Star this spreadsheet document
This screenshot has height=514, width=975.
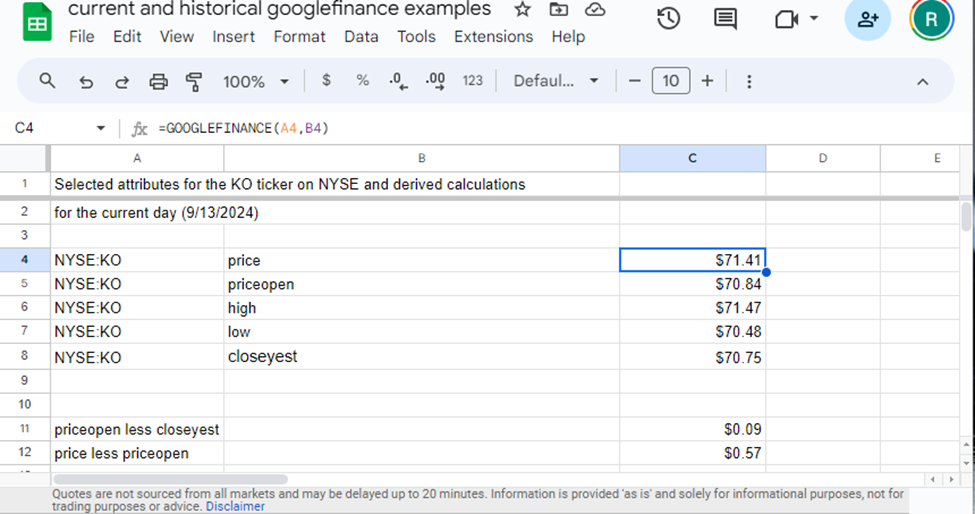coord(522,9)
